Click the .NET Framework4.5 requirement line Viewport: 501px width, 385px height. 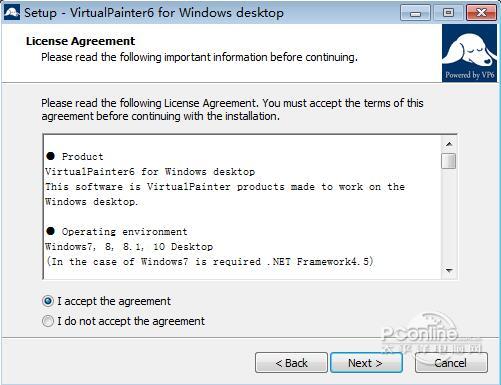[210, 261]
